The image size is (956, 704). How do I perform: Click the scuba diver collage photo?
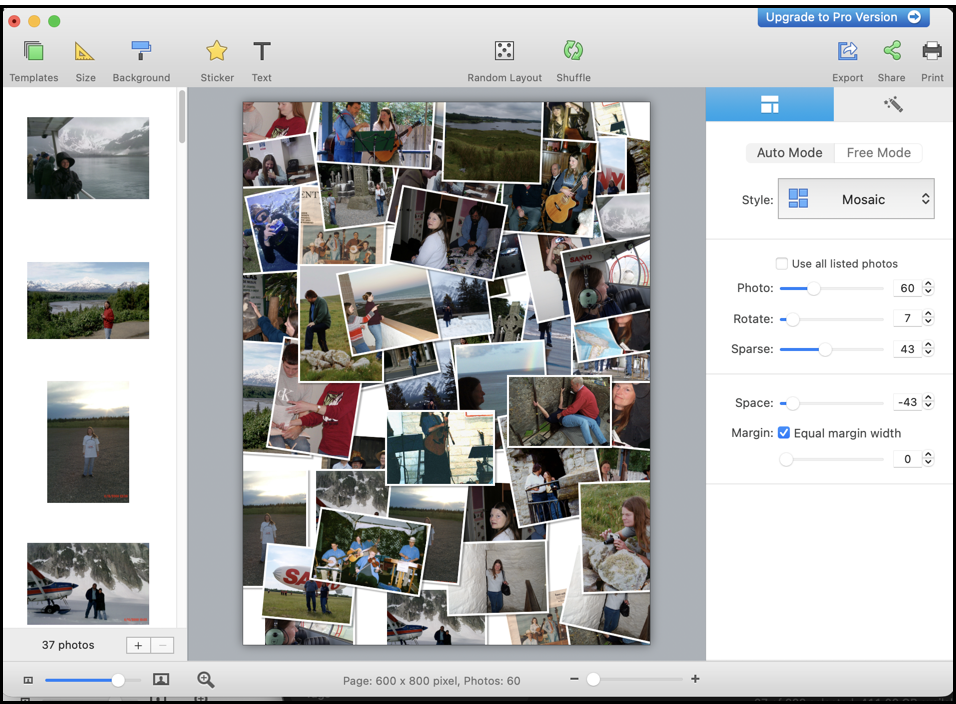(273, 229)
